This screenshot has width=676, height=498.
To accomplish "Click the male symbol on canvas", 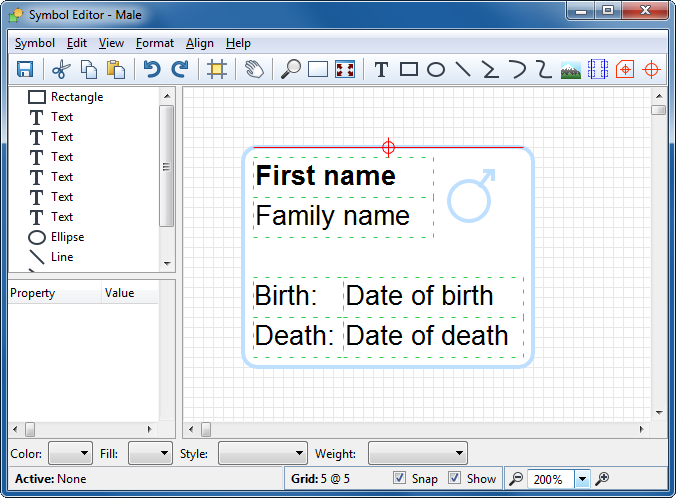I will click(471, 195).
